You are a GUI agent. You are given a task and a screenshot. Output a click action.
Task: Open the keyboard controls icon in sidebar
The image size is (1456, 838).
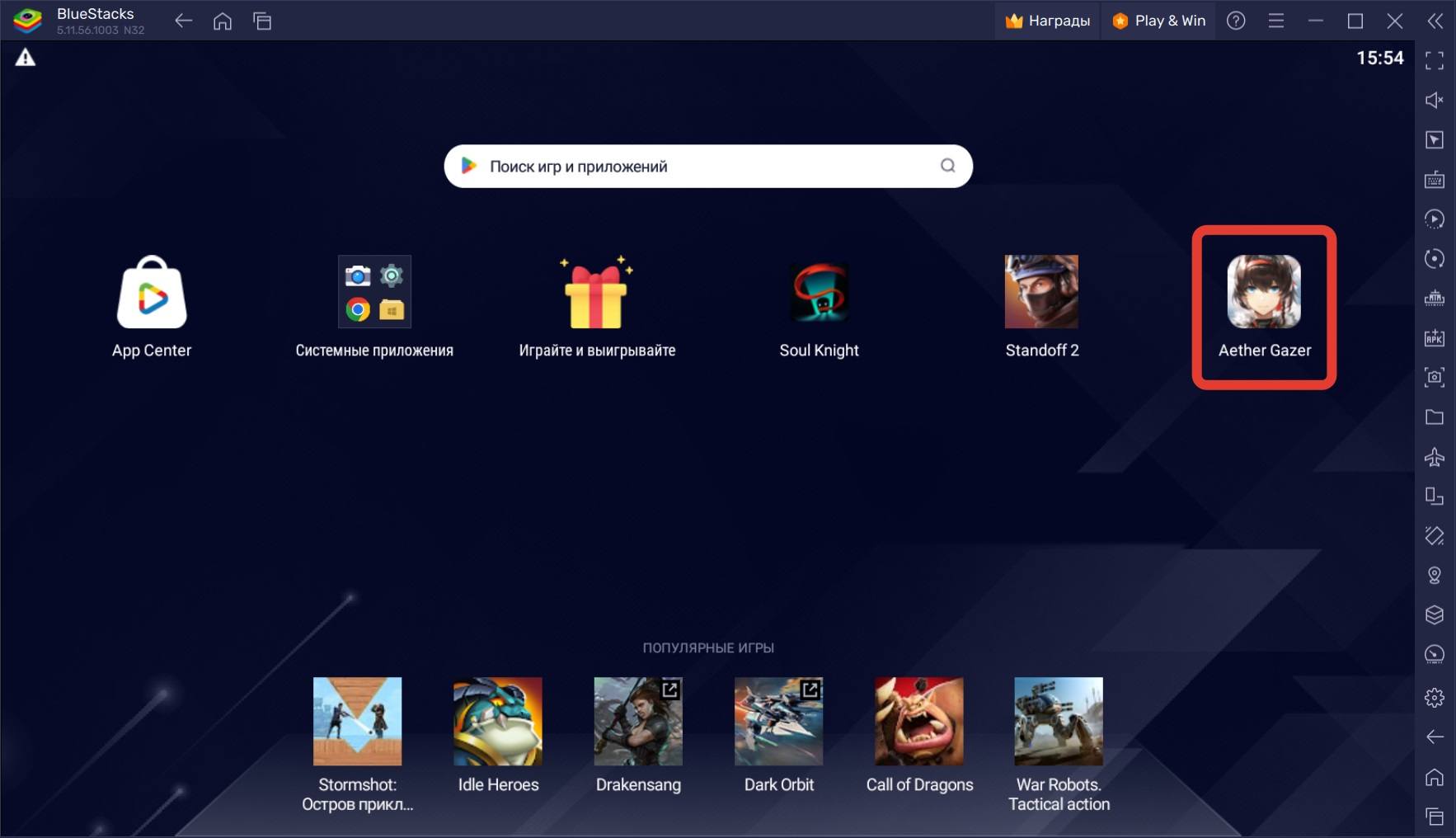tap(1435, 179)
